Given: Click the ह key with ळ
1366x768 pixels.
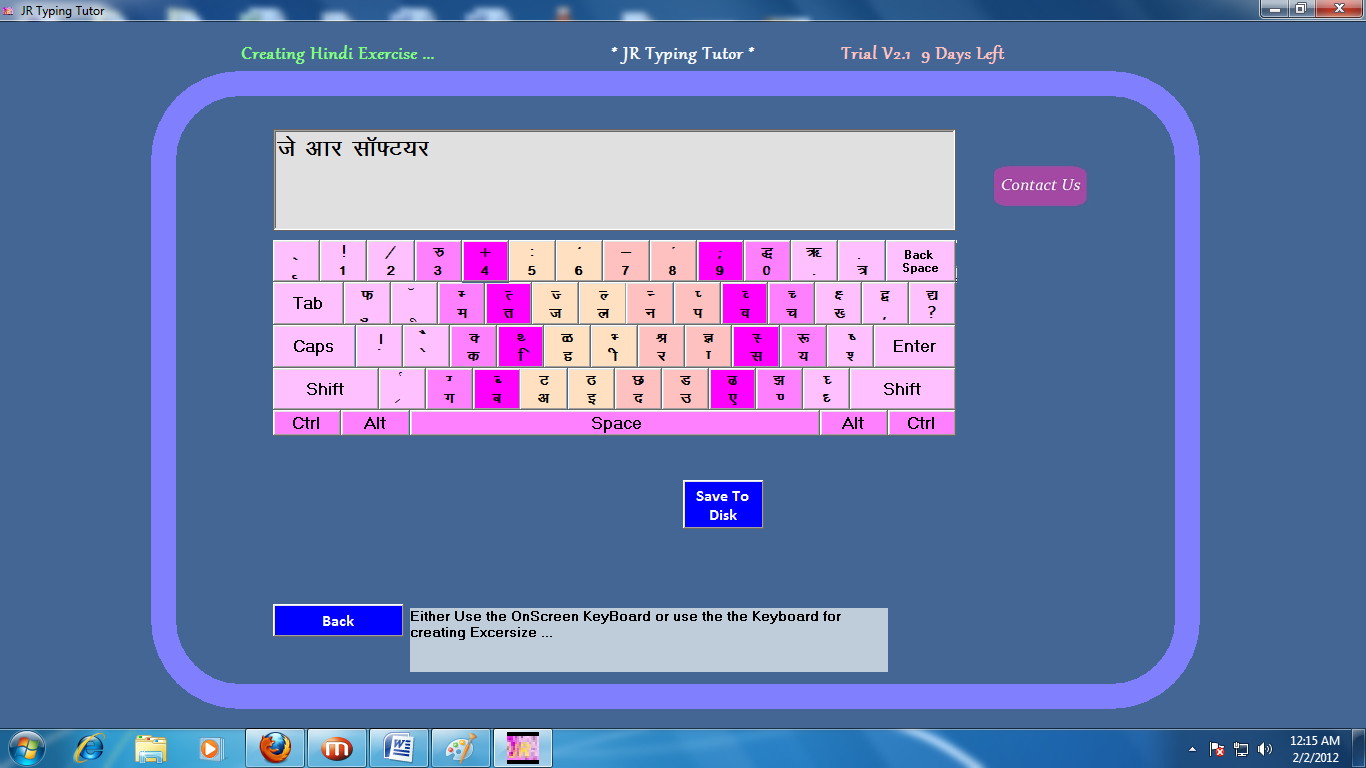Looking at the screenshot, I should [x=567, y=346].
